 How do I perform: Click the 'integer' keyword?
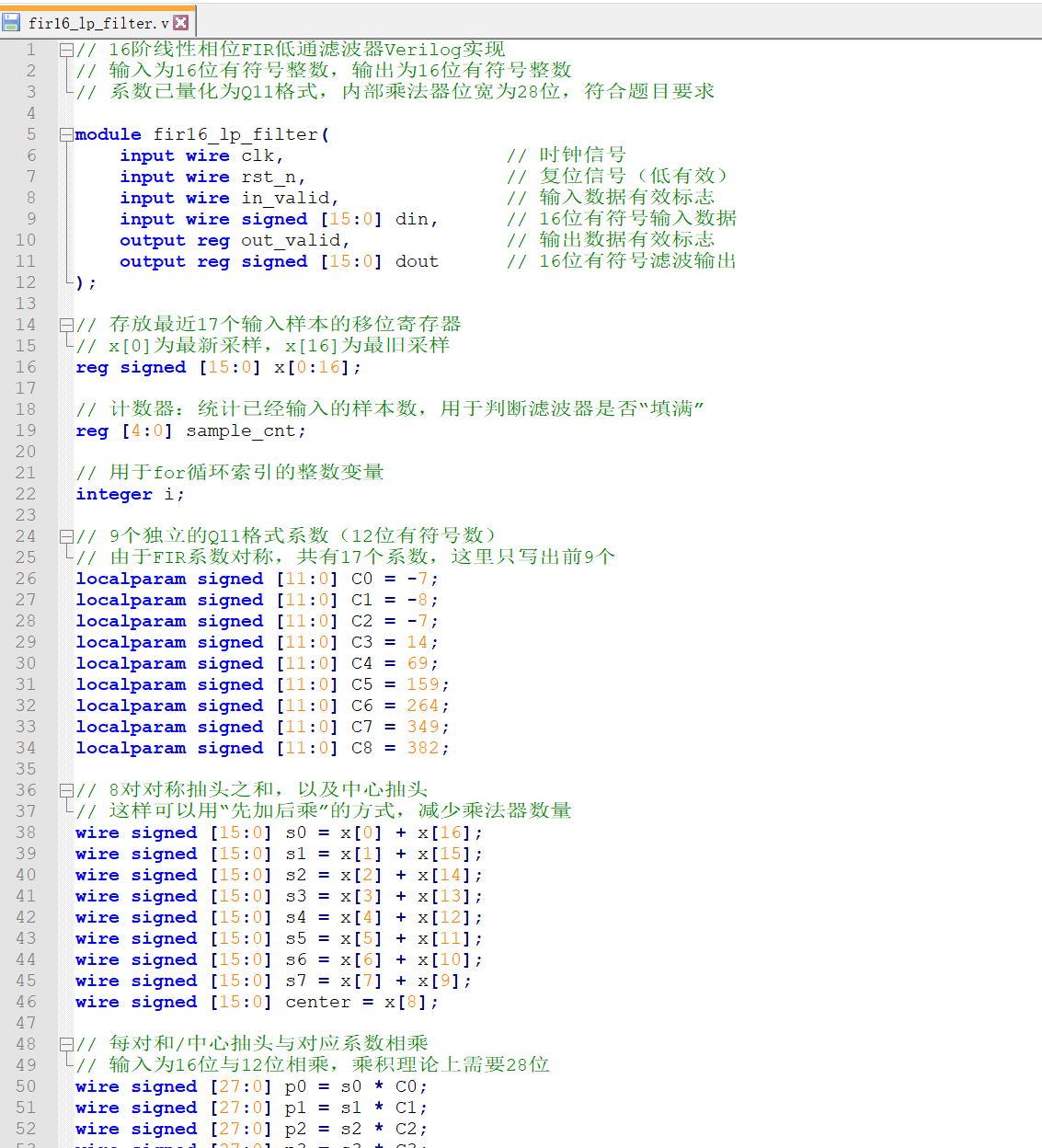[x=114, y=494]
